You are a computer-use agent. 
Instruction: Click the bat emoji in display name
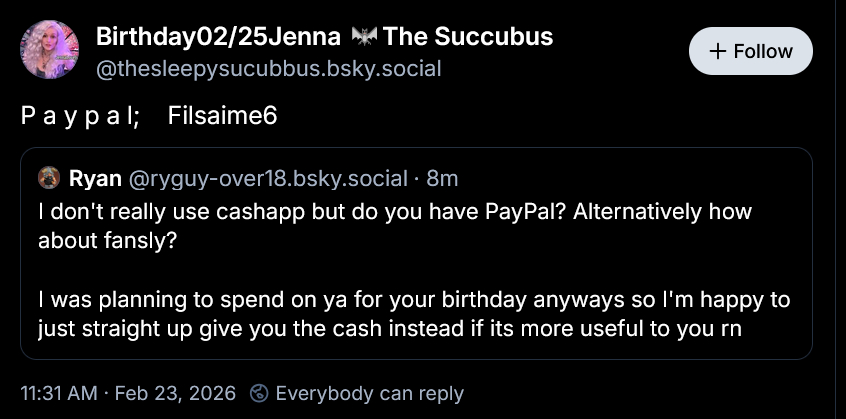365,38
